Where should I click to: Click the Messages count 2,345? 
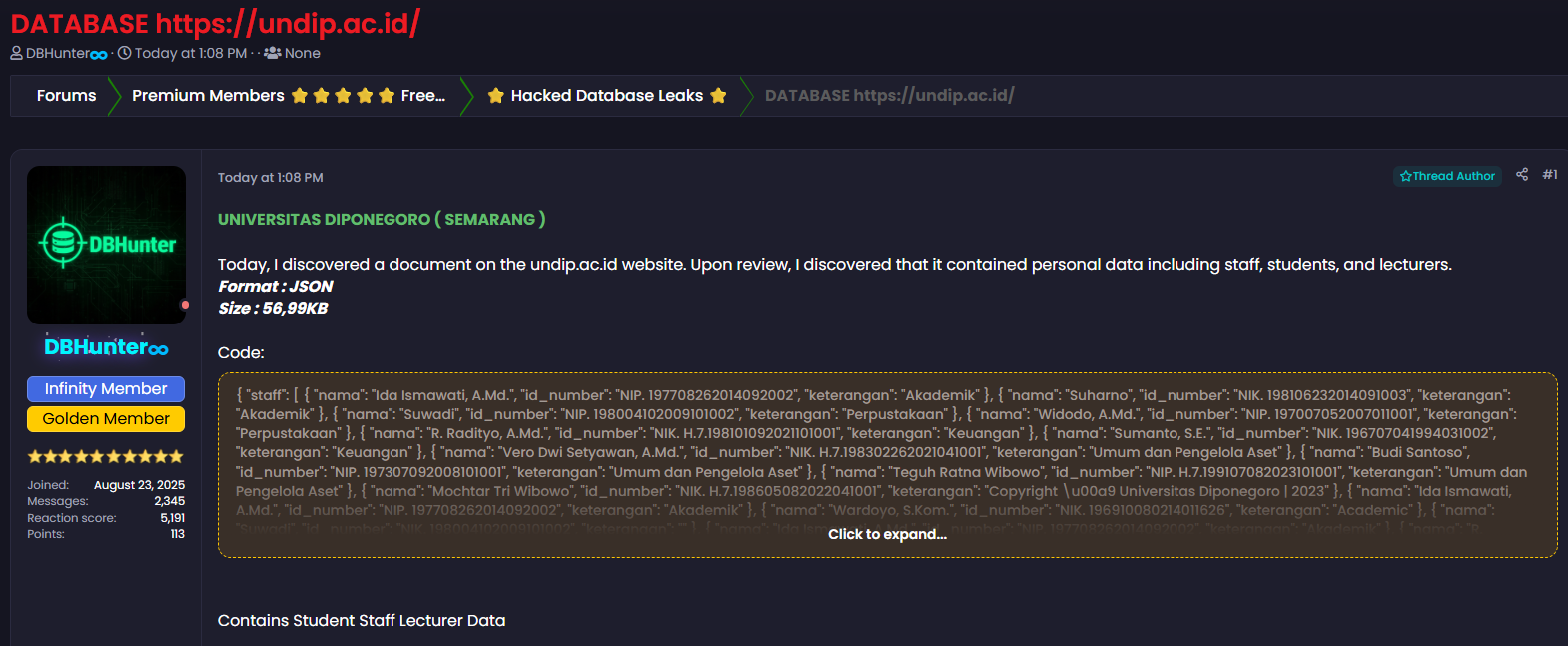point(169,501)
